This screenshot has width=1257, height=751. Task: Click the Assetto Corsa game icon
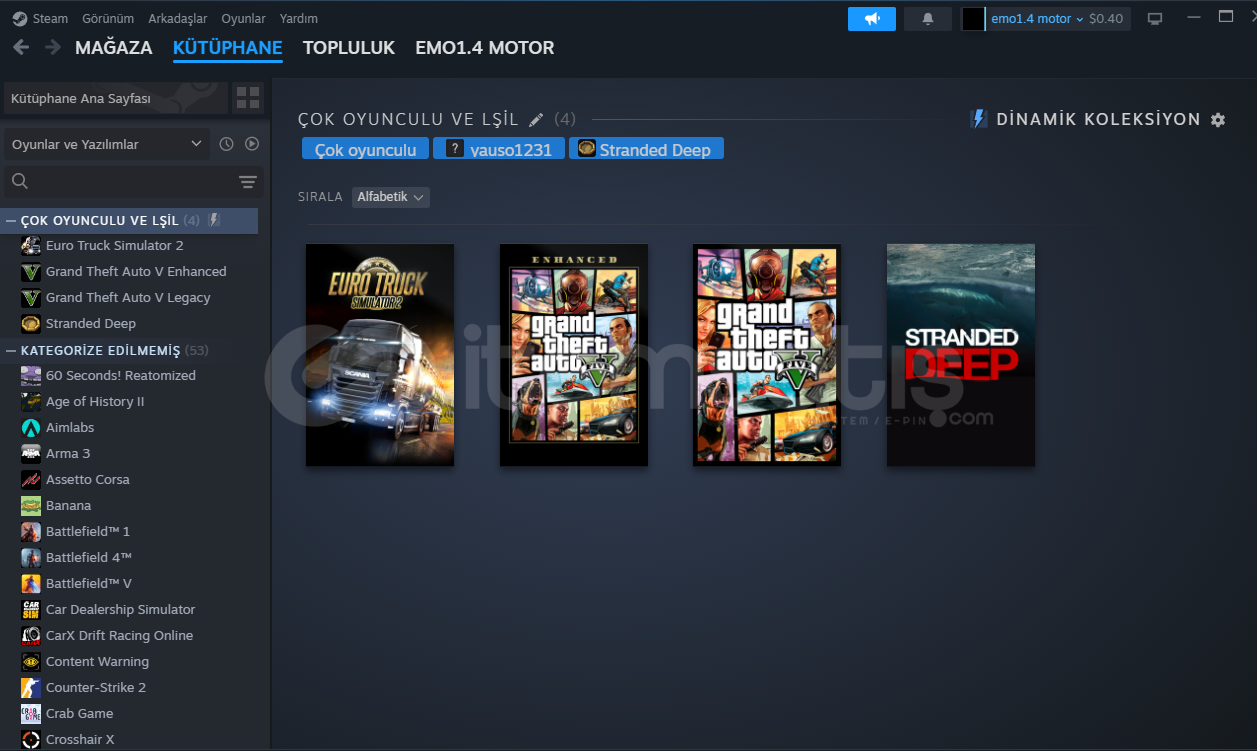31,479
